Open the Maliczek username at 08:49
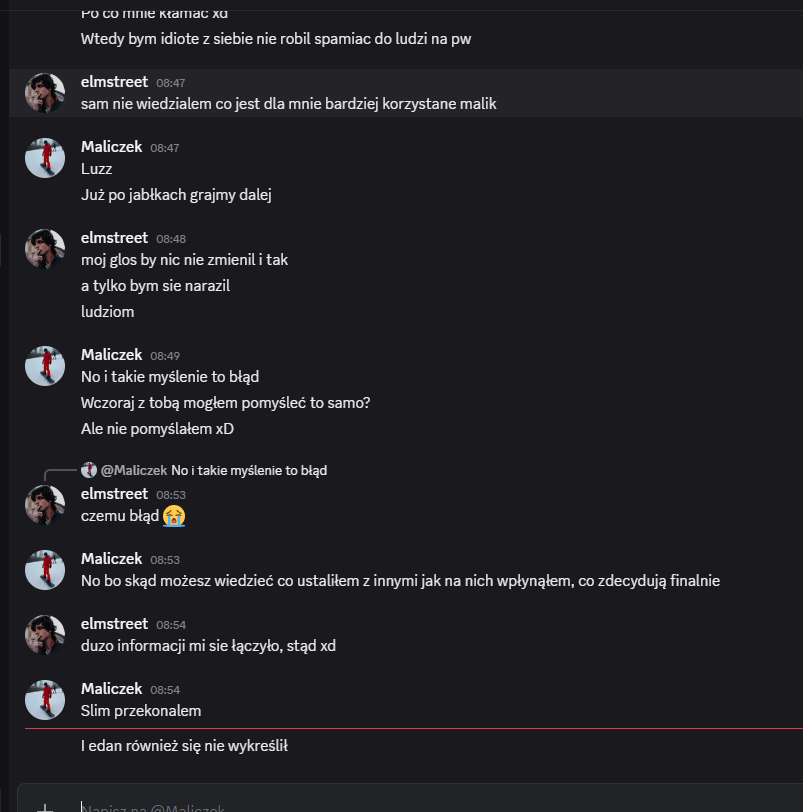 [x=111, y=355]
